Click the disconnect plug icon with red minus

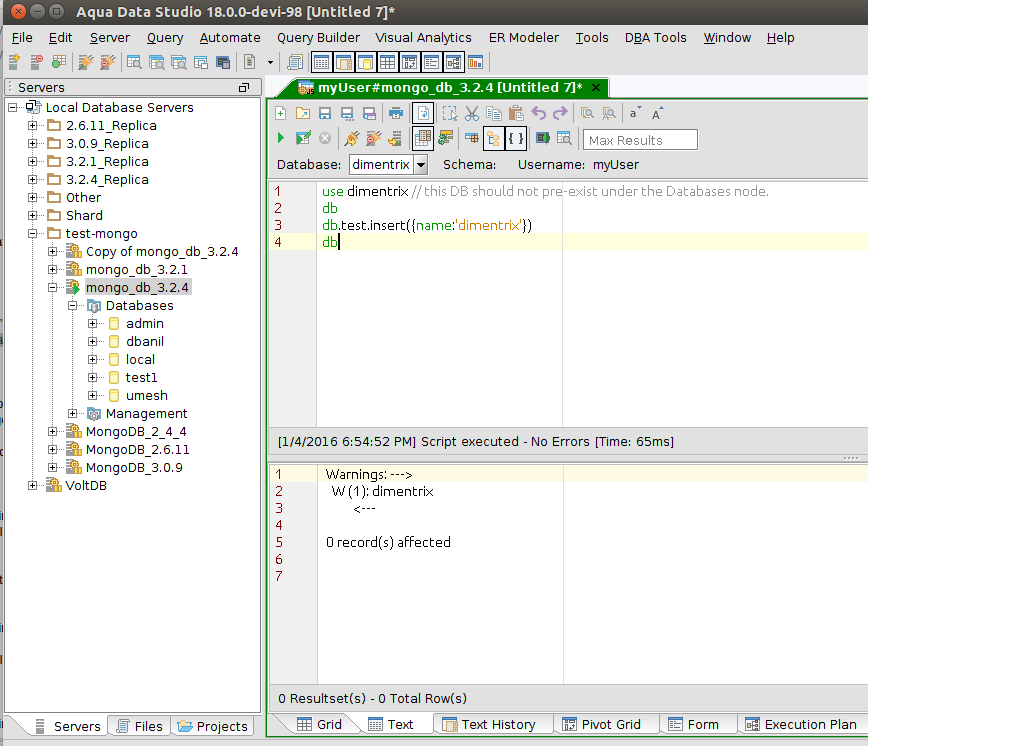(x=108, y=62)
